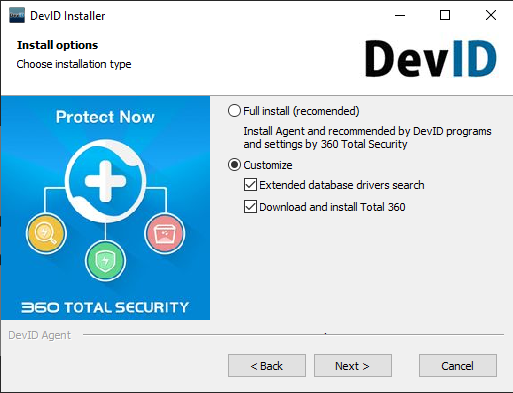Image resolution: width=513 pixels, height=393 pixels.
Task: Click the Next button
Action: tap(353, 366)
